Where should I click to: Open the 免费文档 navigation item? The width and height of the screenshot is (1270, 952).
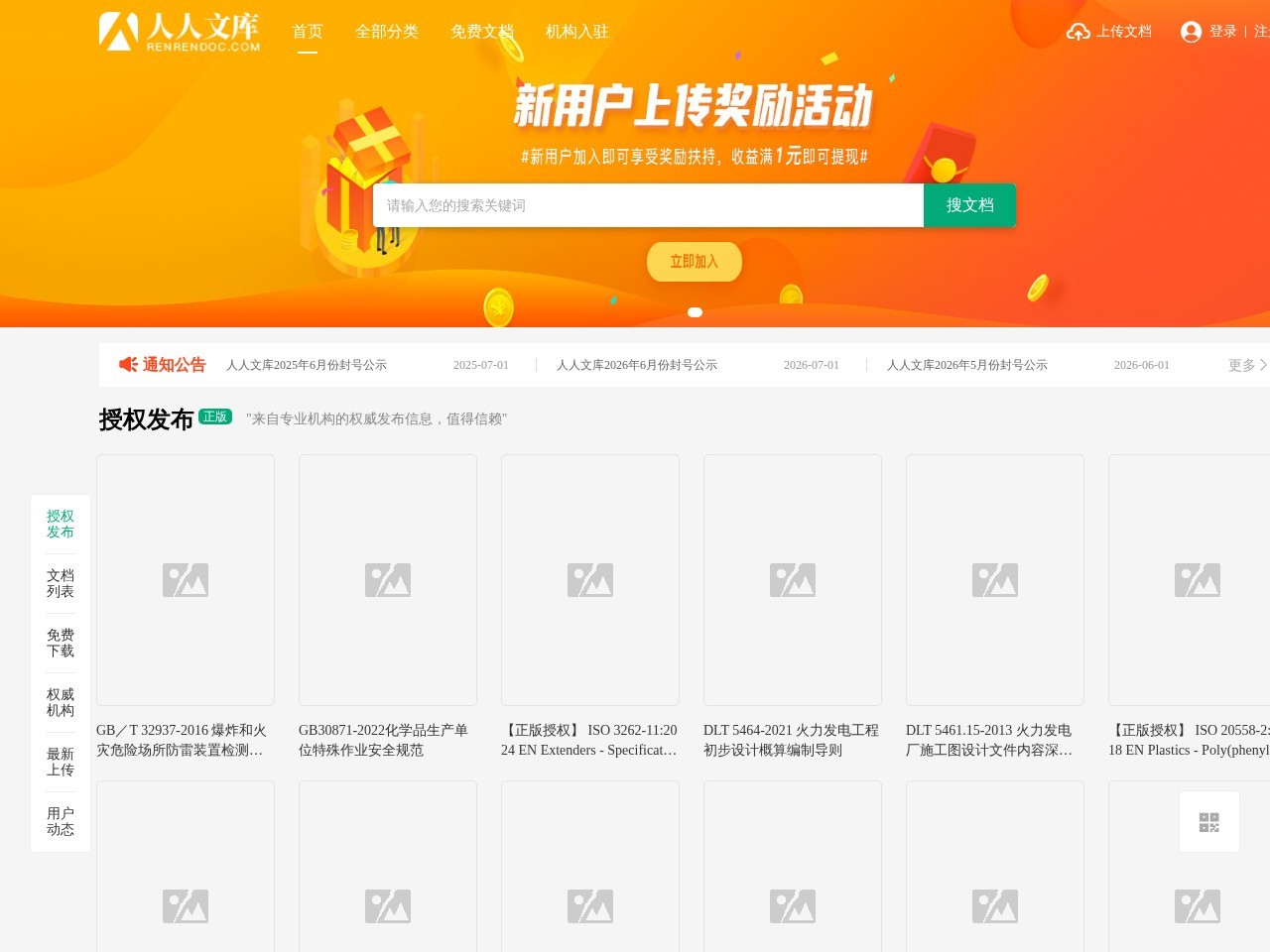click(x=482, y=32)
